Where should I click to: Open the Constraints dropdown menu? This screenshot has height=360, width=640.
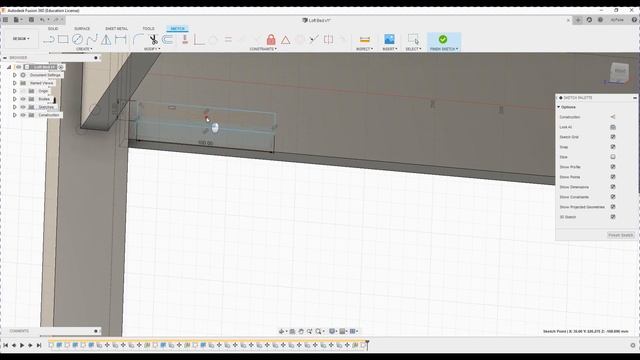pos(263,49)
